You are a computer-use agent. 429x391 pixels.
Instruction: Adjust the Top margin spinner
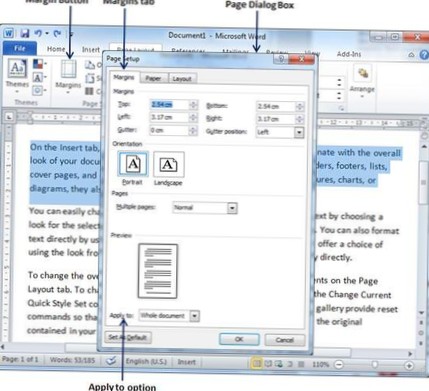point(193,105)
